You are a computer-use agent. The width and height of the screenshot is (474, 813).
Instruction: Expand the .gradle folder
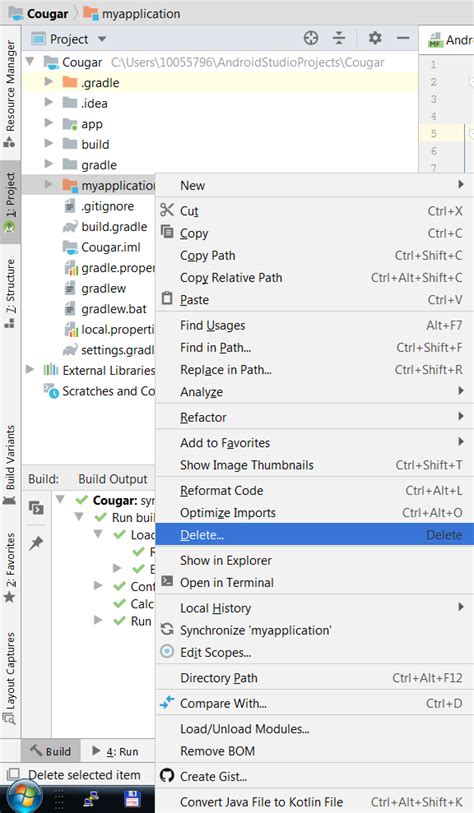(48, 82)
